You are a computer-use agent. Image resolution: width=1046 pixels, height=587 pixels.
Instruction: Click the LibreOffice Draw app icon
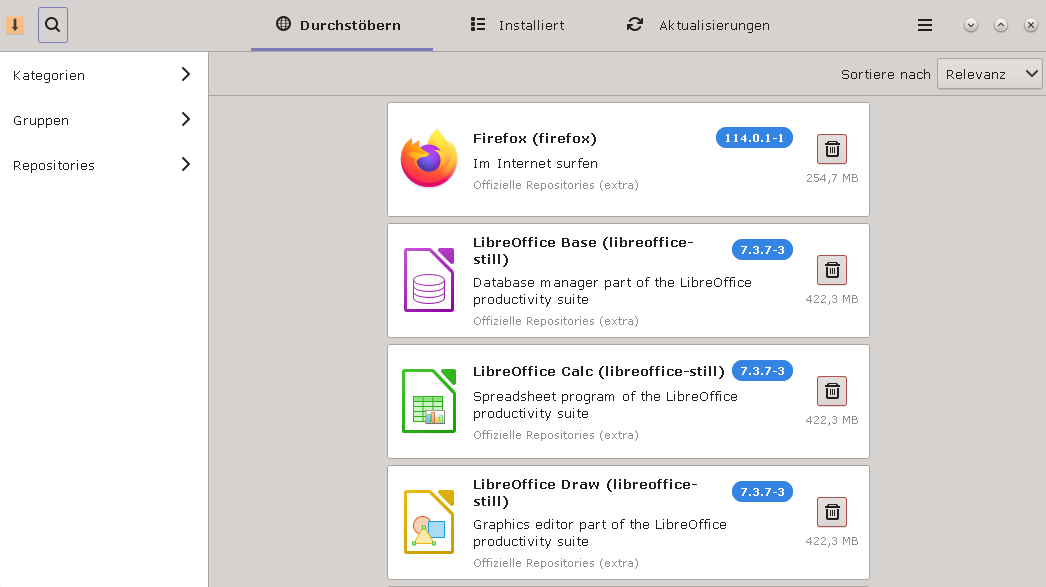[x=429, y=522]
